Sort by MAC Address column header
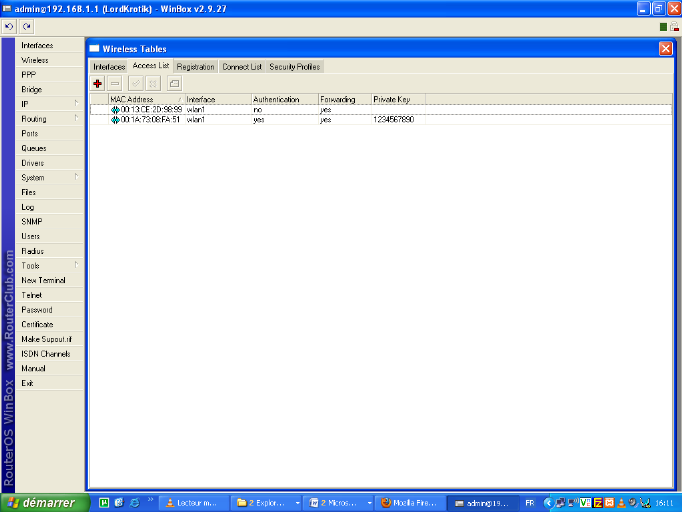The image size is (682, 512). pos(145,99)
